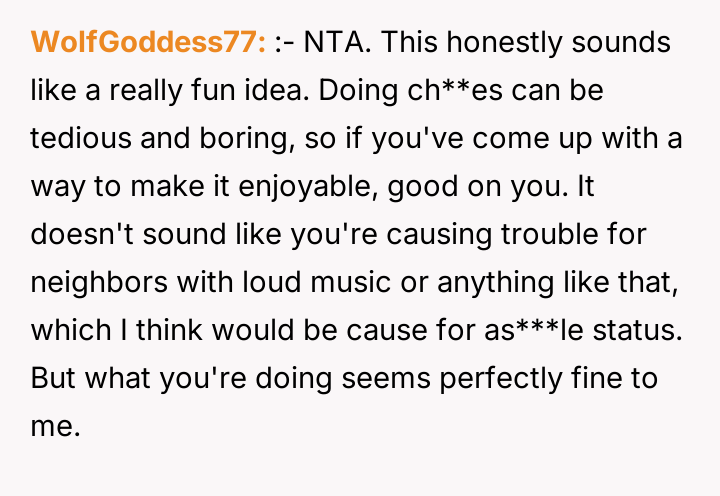Click the word NTA in the comment

click(332, 43)
